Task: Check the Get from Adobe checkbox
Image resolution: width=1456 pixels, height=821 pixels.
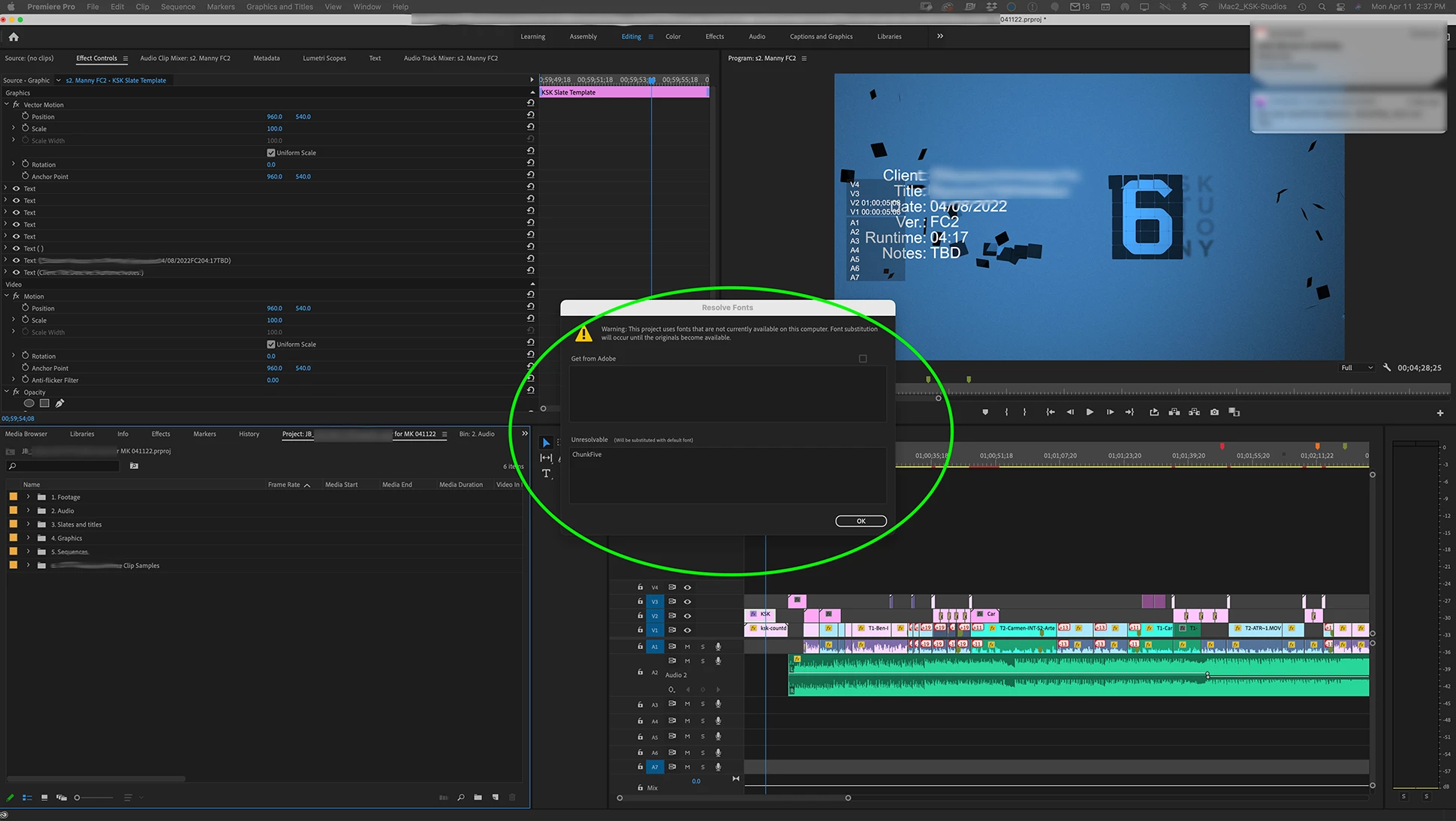Action: [863, 359]
